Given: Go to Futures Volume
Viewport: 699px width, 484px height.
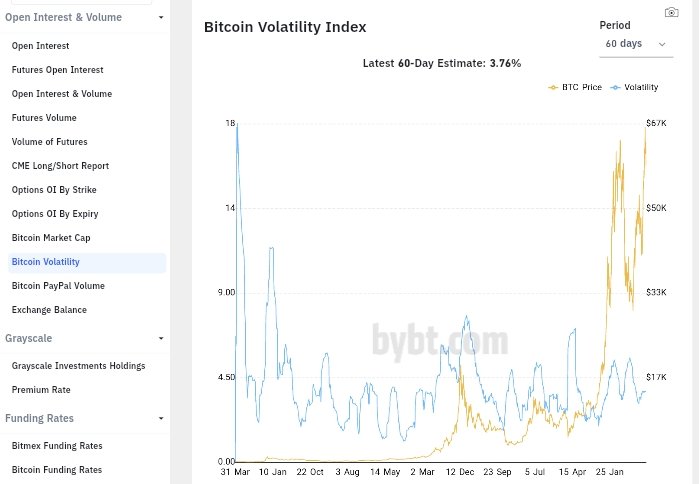Looking at the screenshot, I should click(44, 118).
